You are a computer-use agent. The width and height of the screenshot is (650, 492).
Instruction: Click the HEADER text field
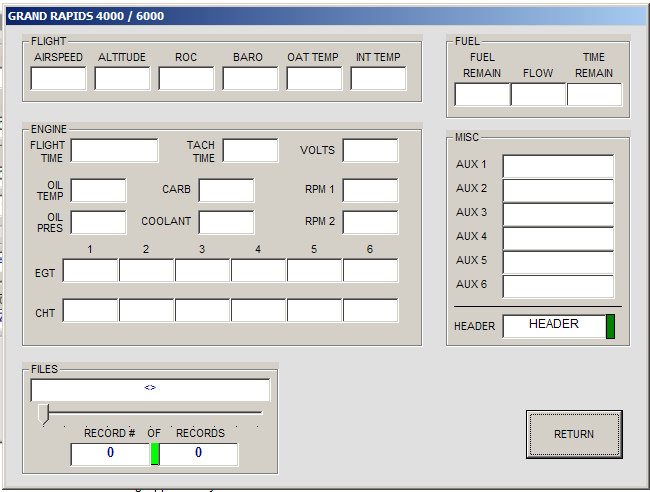tap(554, 326)
